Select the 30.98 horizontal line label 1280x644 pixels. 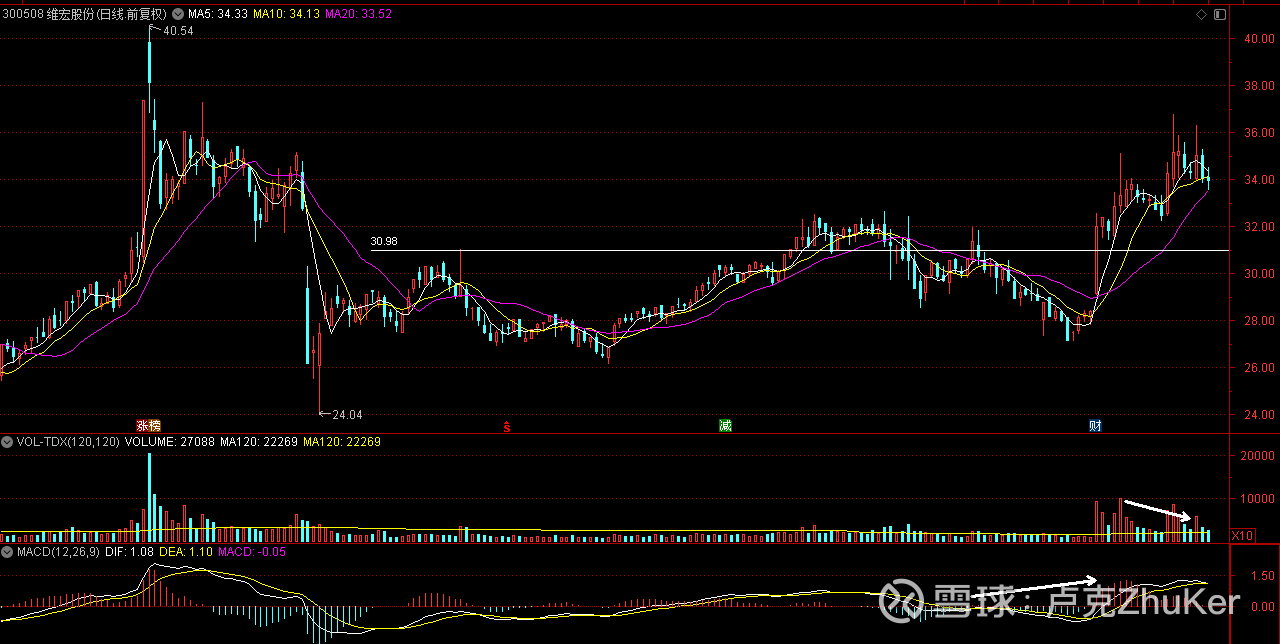point(383,241)
